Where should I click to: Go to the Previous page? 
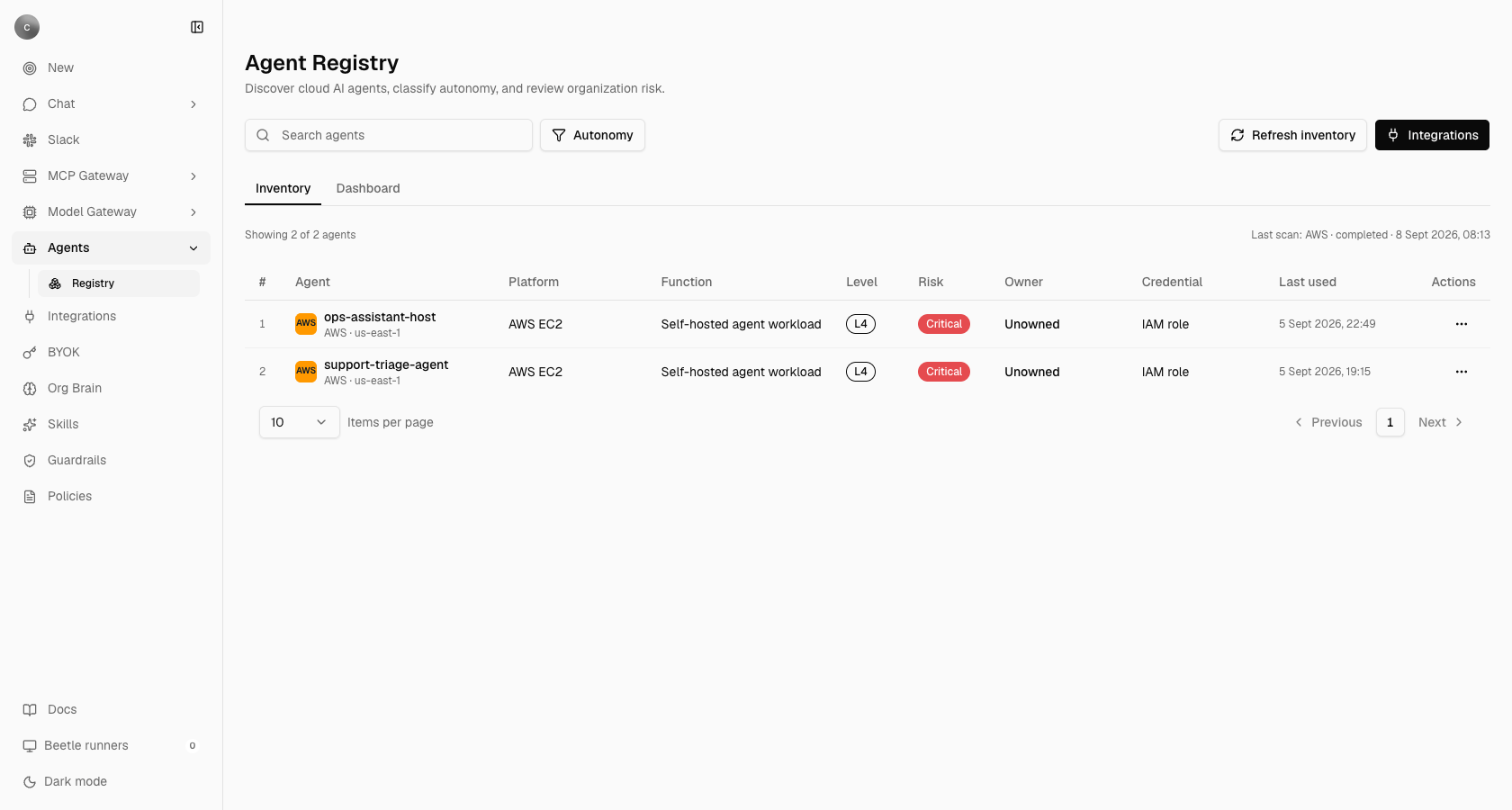point(1328,422)
